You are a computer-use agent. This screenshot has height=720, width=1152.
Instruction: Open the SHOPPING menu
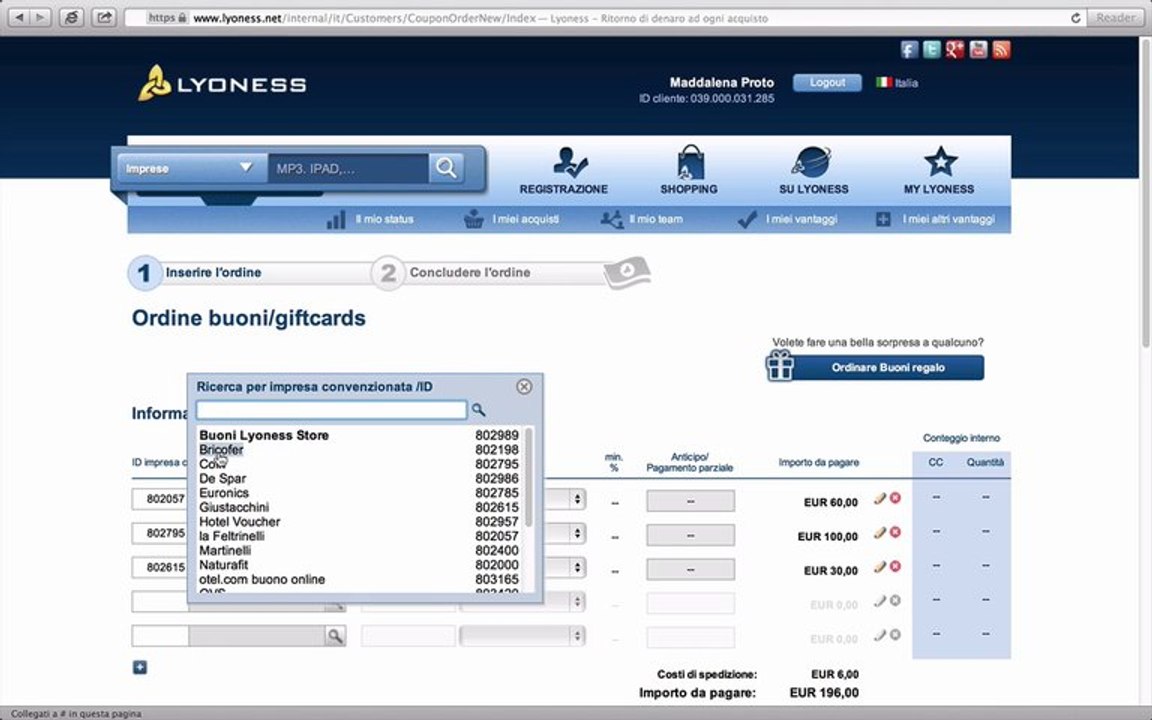[688, 170]
